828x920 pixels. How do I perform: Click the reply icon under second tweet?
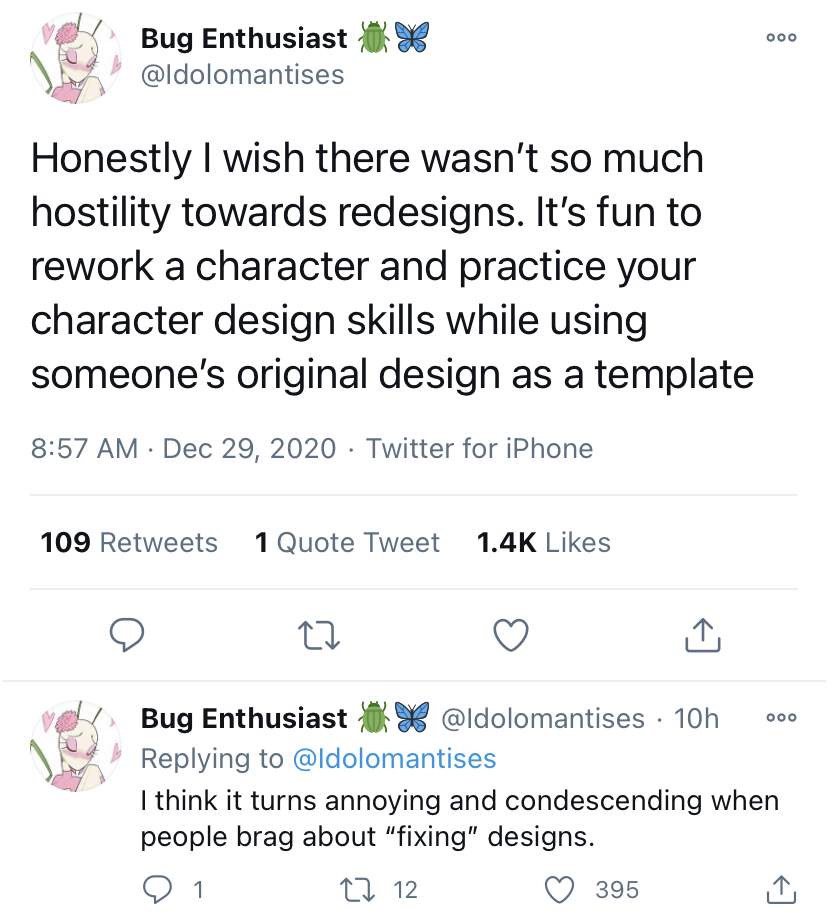pos(158,889)
